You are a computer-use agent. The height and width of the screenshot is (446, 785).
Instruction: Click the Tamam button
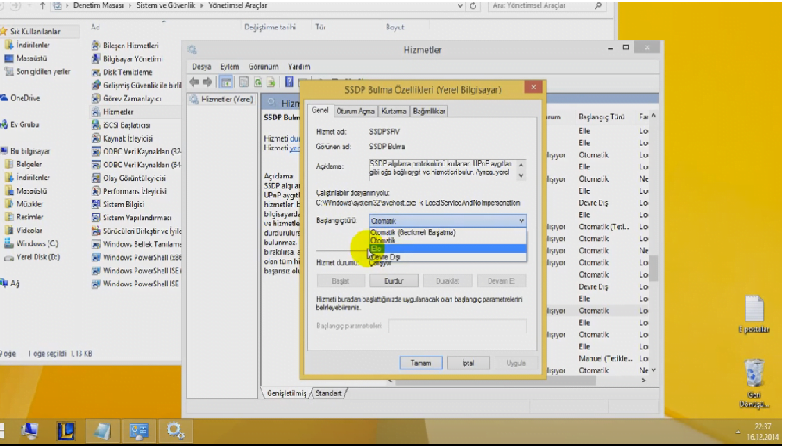[x=413, y=361]
